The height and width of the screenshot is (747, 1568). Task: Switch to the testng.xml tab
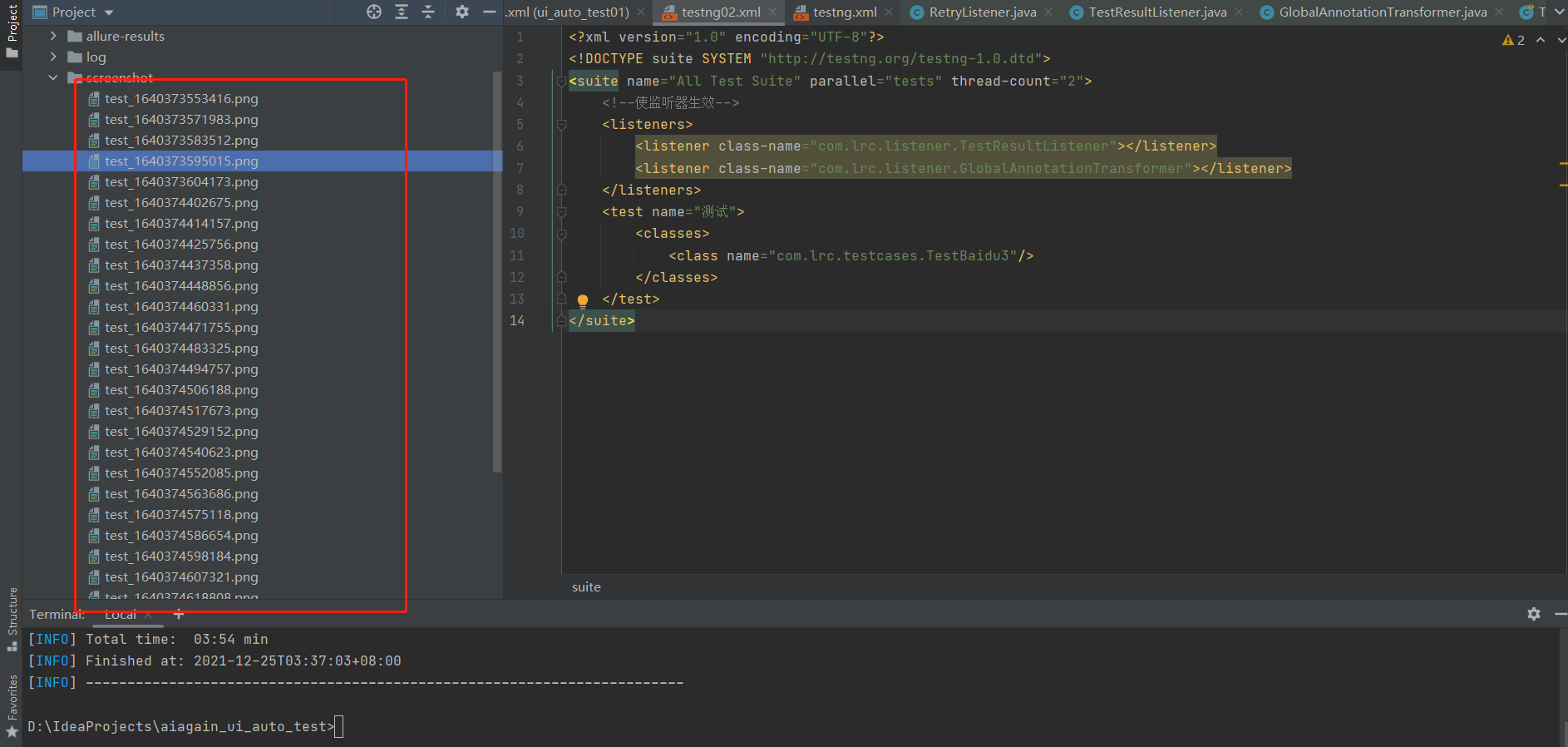pyautogui.click(x=844, y=12)
